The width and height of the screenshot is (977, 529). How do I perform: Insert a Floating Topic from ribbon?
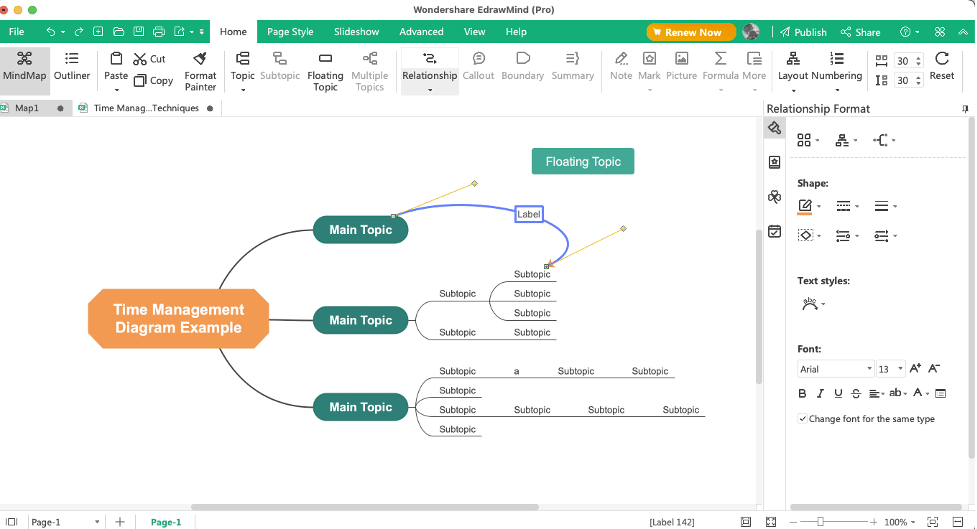(325, 71)
